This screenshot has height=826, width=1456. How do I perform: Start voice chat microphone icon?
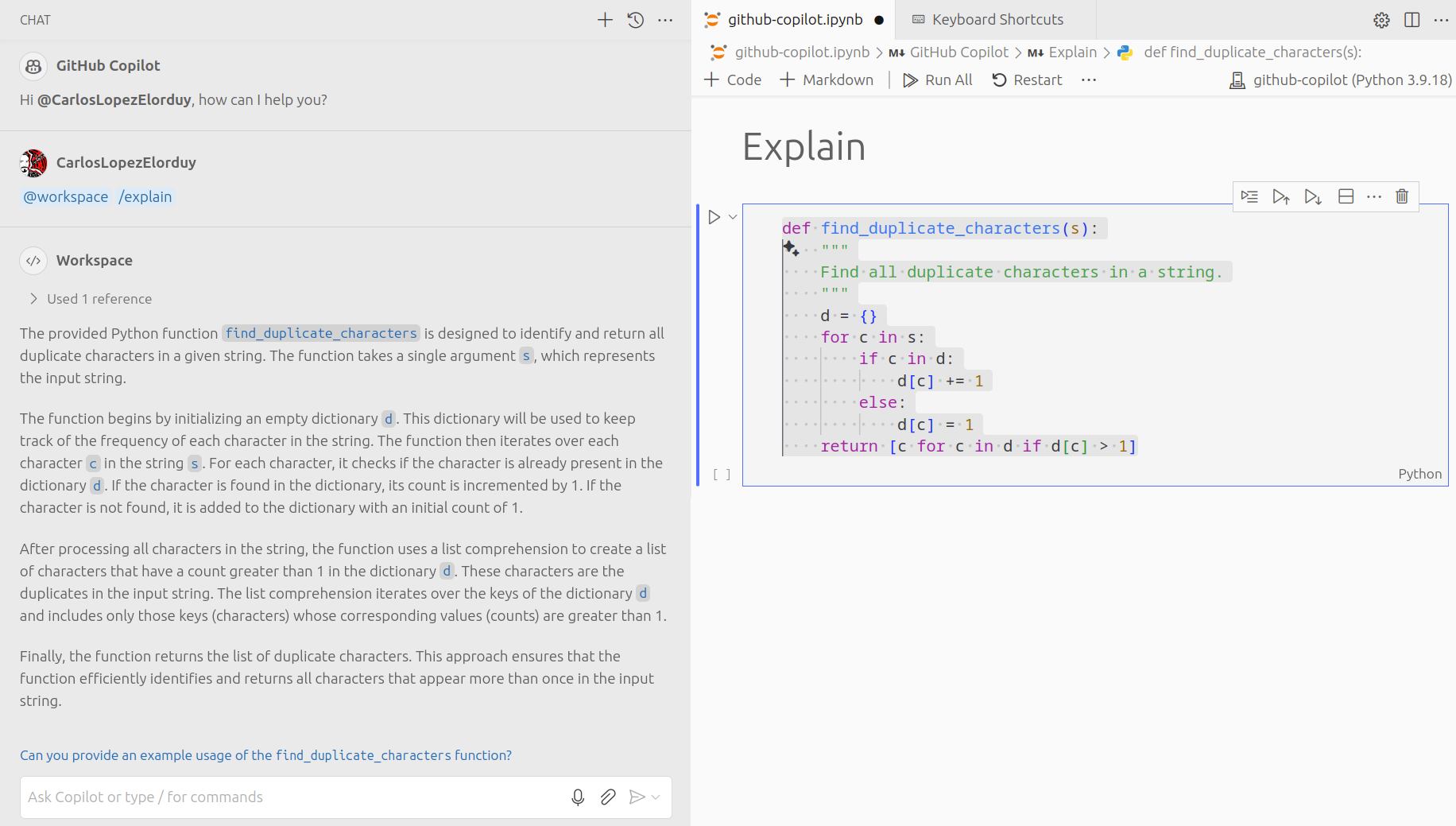click(578, 797)
